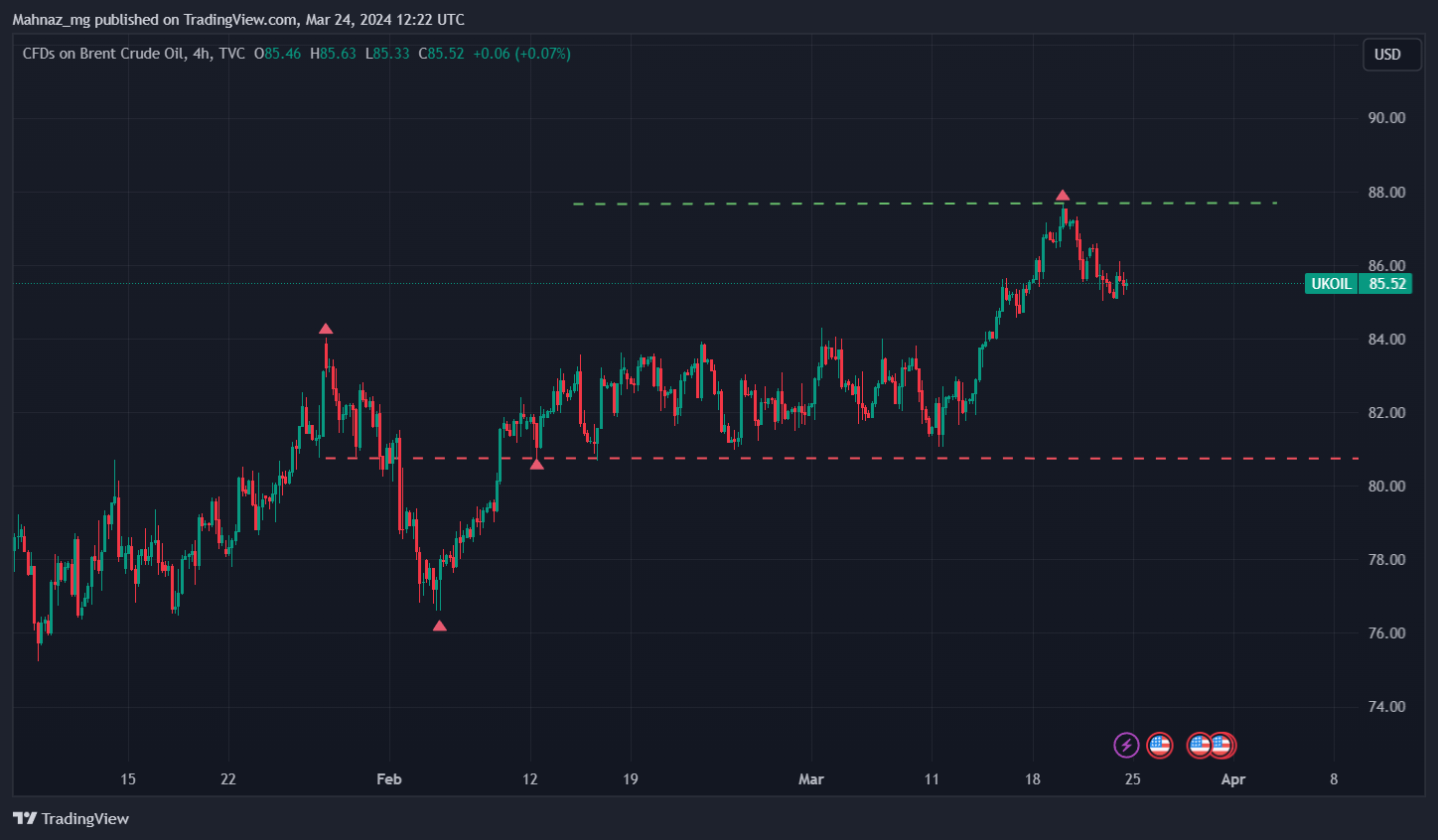Click the '11' date label on the time axis
Viewport: 1438px width, 840px height.
pyautogui.click(x=932, y=779)
